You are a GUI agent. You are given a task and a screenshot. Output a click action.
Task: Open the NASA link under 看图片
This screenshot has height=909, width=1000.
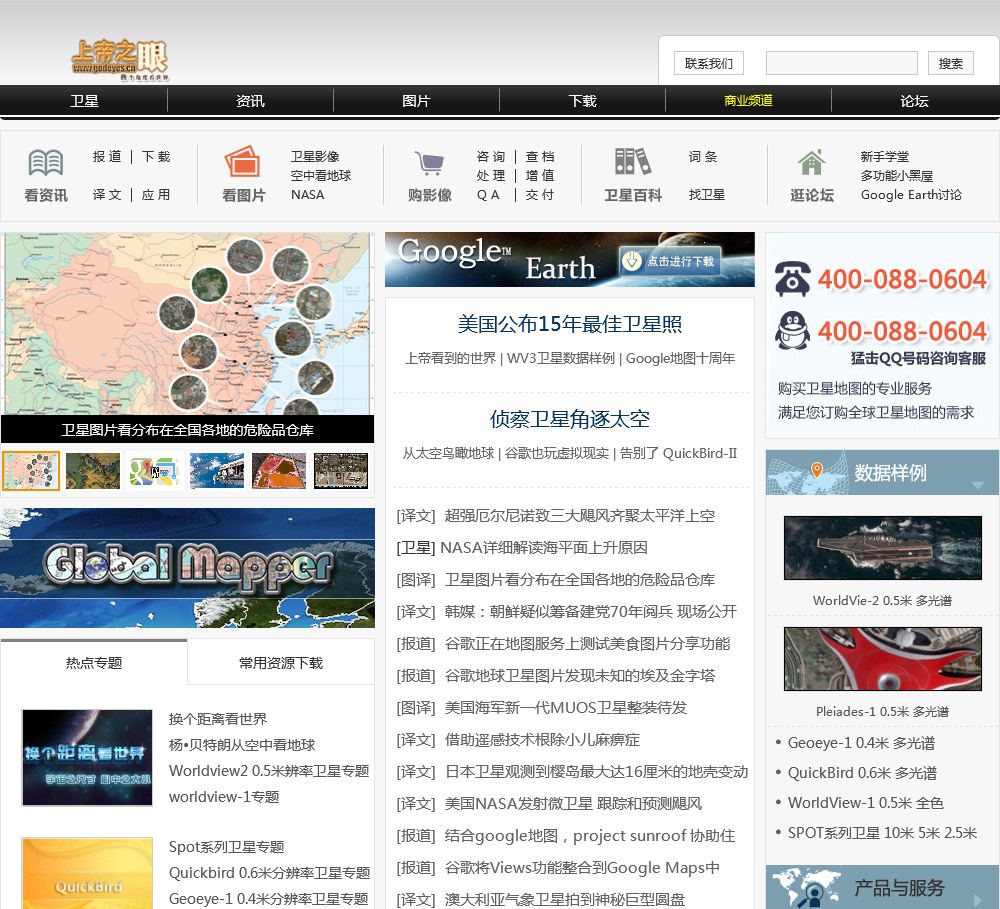(307, 195)
